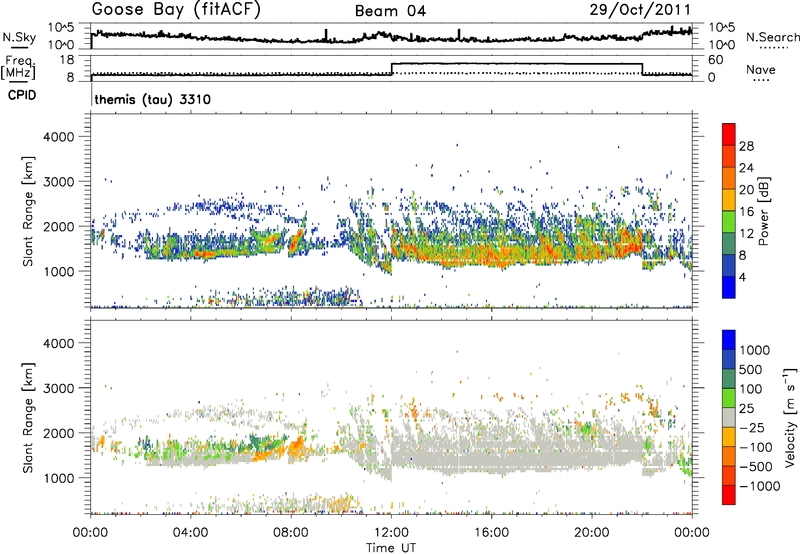Screen dimensions: 800x554
Task: Click the frequency step-up at 12:00 UT
Action: click(x=391, y=69)
